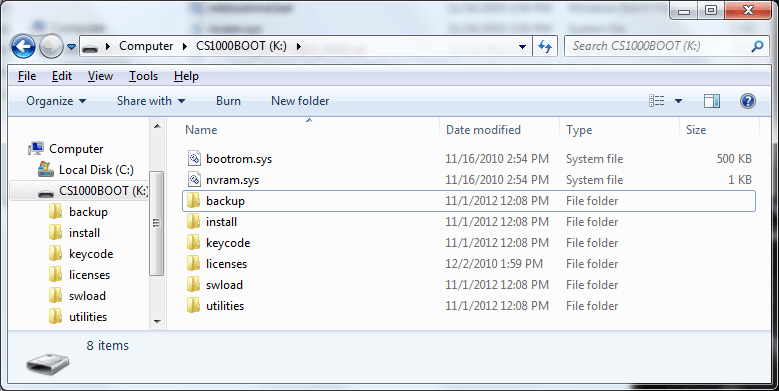Click navigation pane scroll up arrow
This screenshot has height=391, width=779.
(x=157, y=127)
